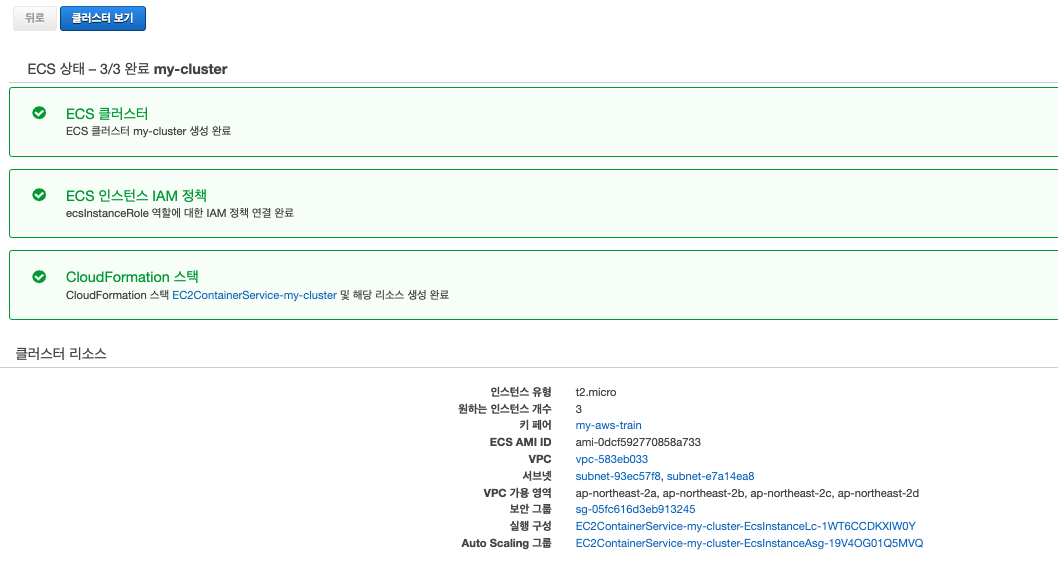The height and width of the screenshot is (583, 1058).
Task: Click the VPC 가용 영역 label
Action: tap(518, 493)
